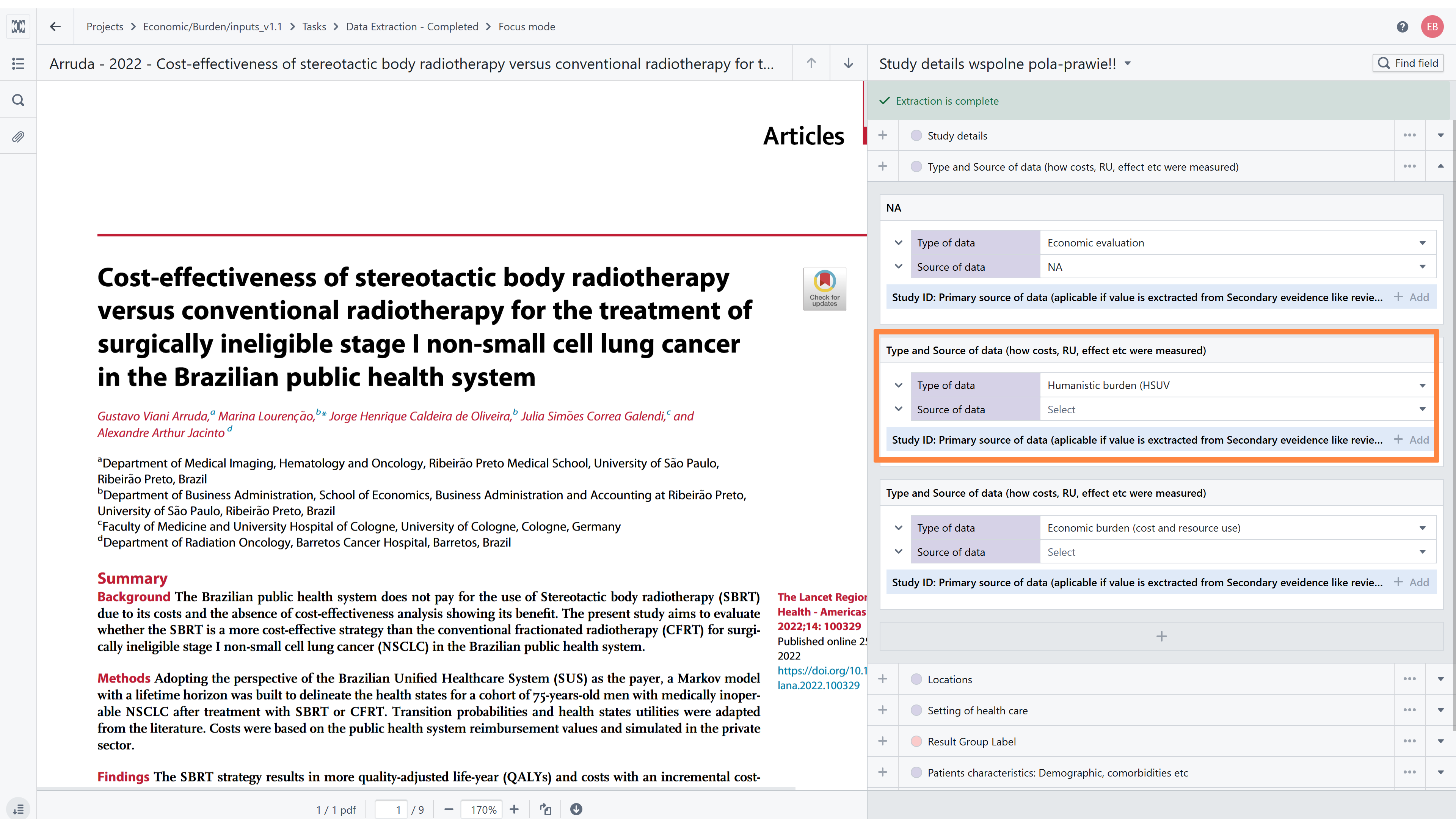Add new Type and Source group row
Viewport: 1456px width, 819px height.
point(1161,637)
